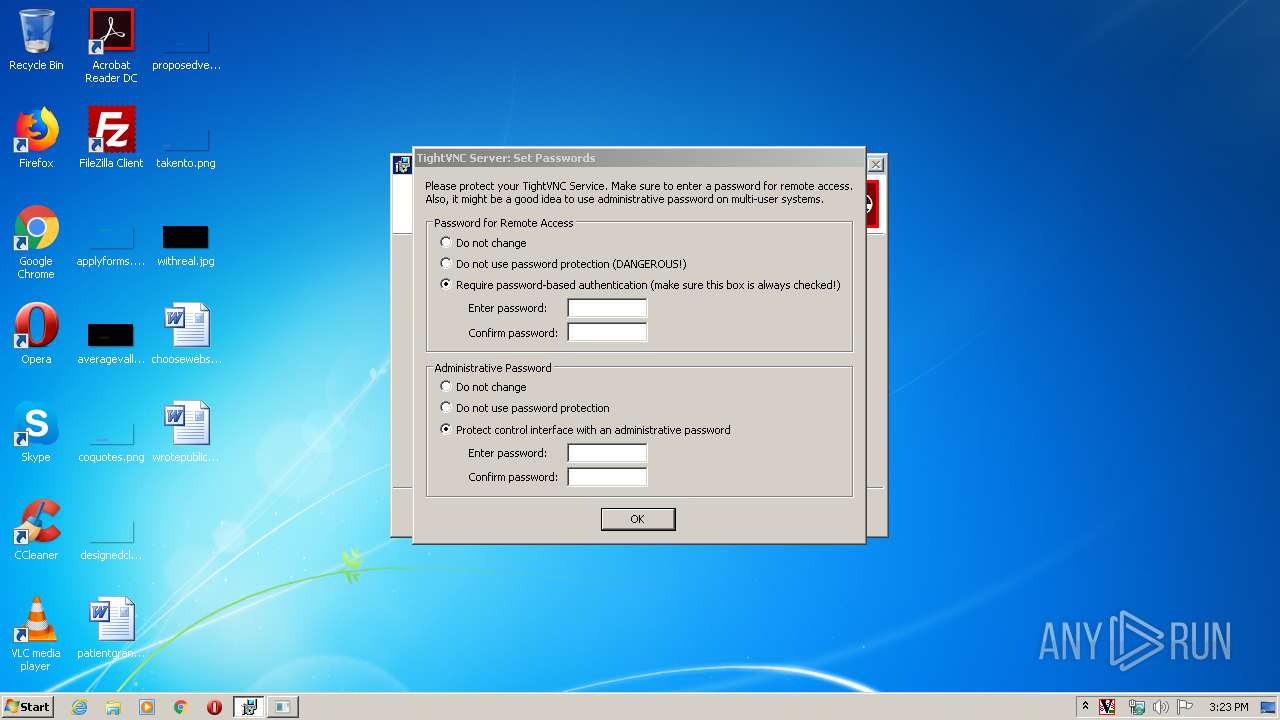Screen dimensions: 1280x720
Task: Click the taskbar clock showing 3:23 PM
Action: pos(1228,707)
